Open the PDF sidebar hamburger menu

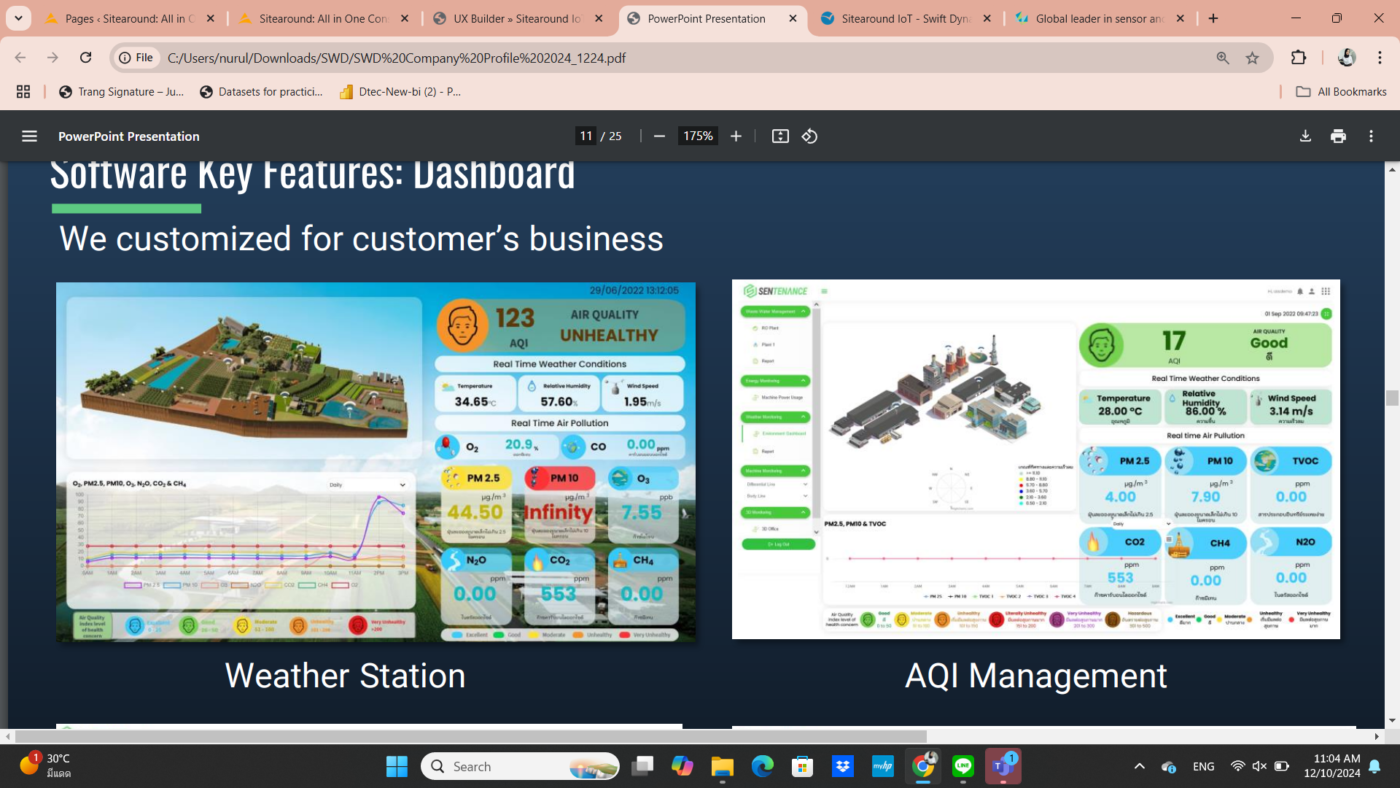coord(29,136)
